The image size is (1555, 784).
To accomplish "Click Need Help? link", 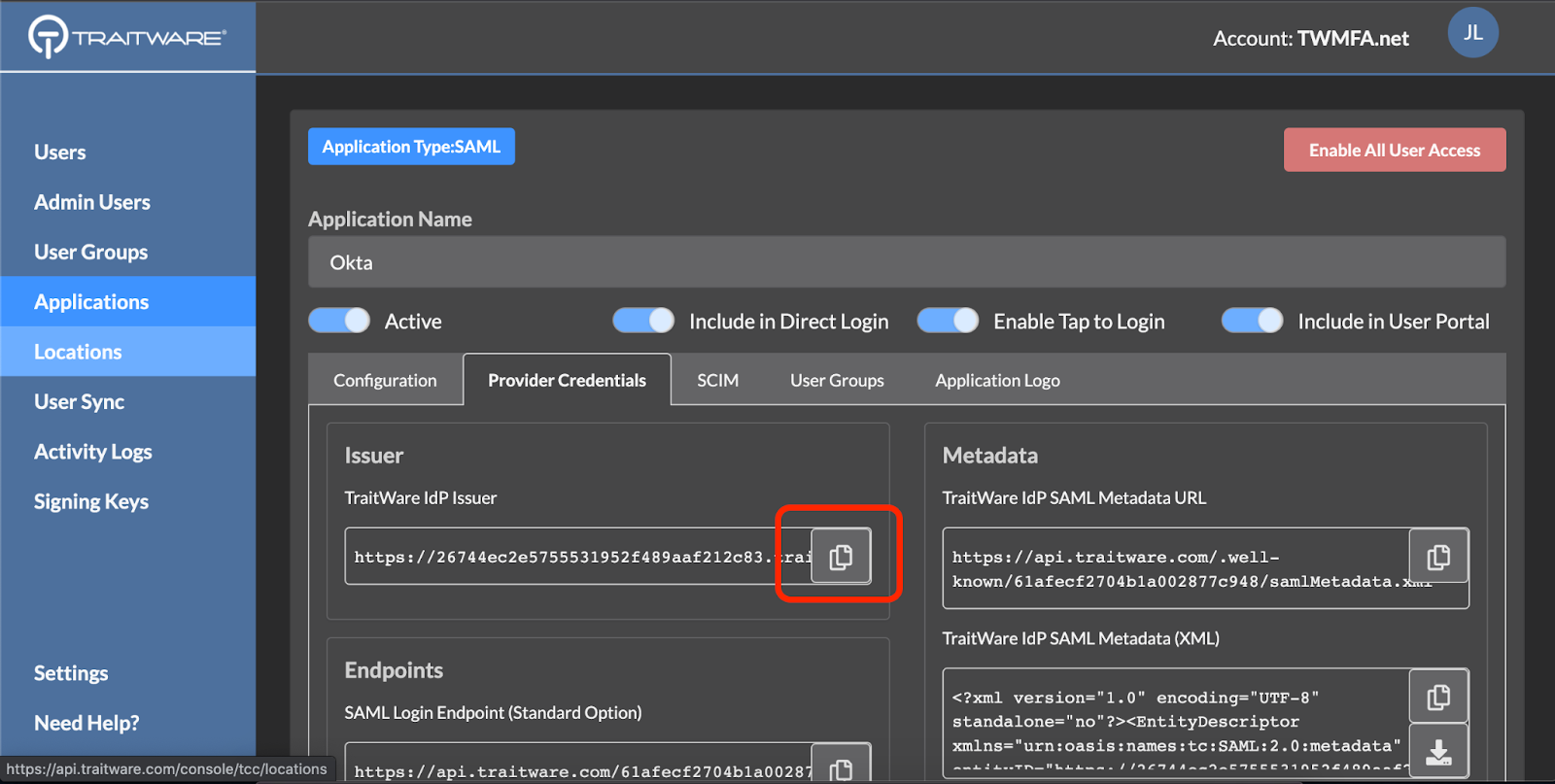I will coord(127,723).
